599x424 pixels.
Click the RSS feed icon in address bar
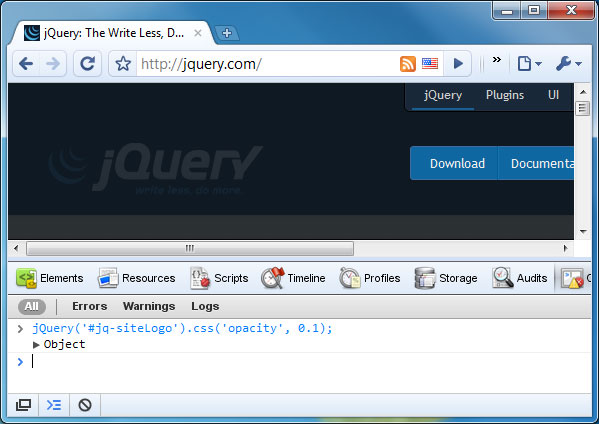(408, 63)
